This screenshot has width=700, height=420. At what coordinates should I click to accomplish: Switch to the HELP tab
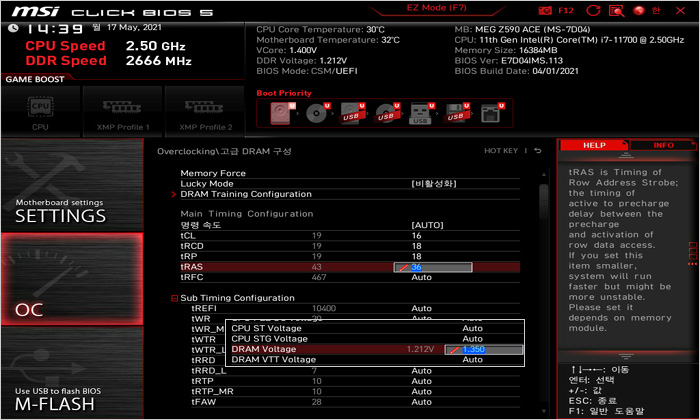click(594, 145)
